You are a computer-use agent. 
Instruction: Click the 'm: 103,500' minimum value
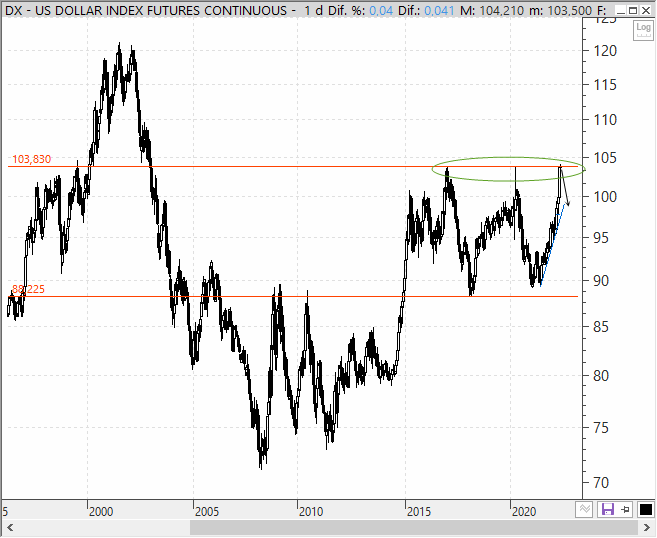coord(561,10)
